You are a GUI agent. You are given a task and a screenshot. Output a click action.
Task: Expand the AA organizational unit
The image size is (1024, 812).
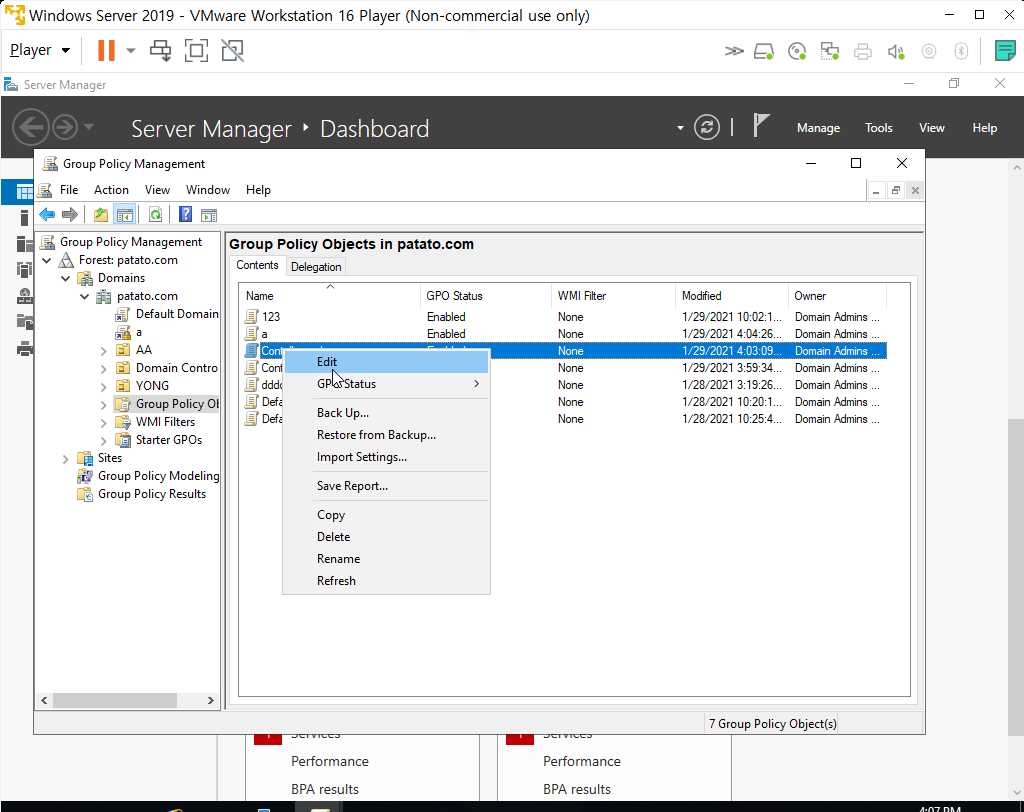click(104, 351)
